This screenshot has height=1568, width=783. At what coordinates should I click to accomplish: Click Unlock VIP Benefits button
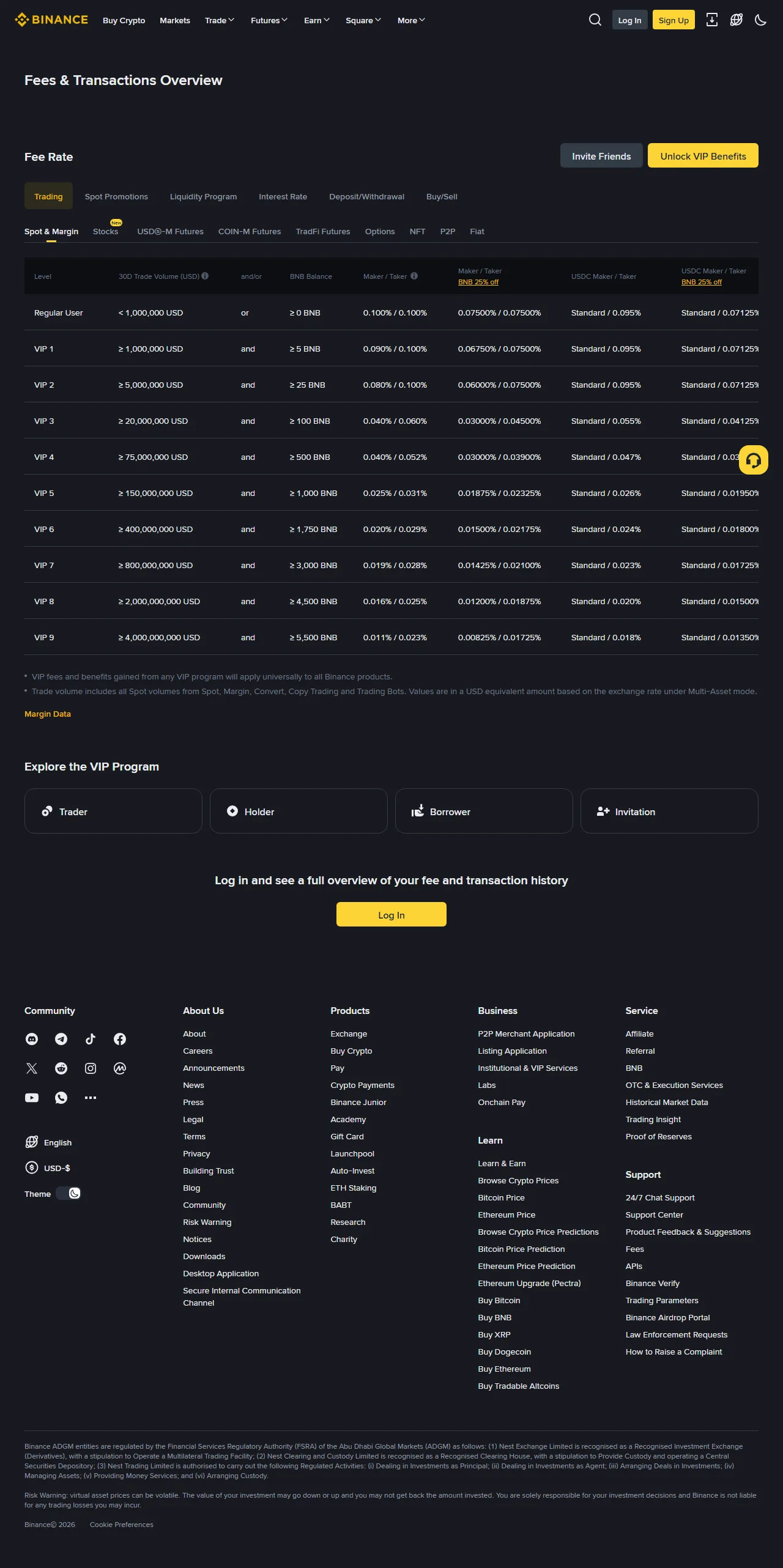[x=703, y=155]
